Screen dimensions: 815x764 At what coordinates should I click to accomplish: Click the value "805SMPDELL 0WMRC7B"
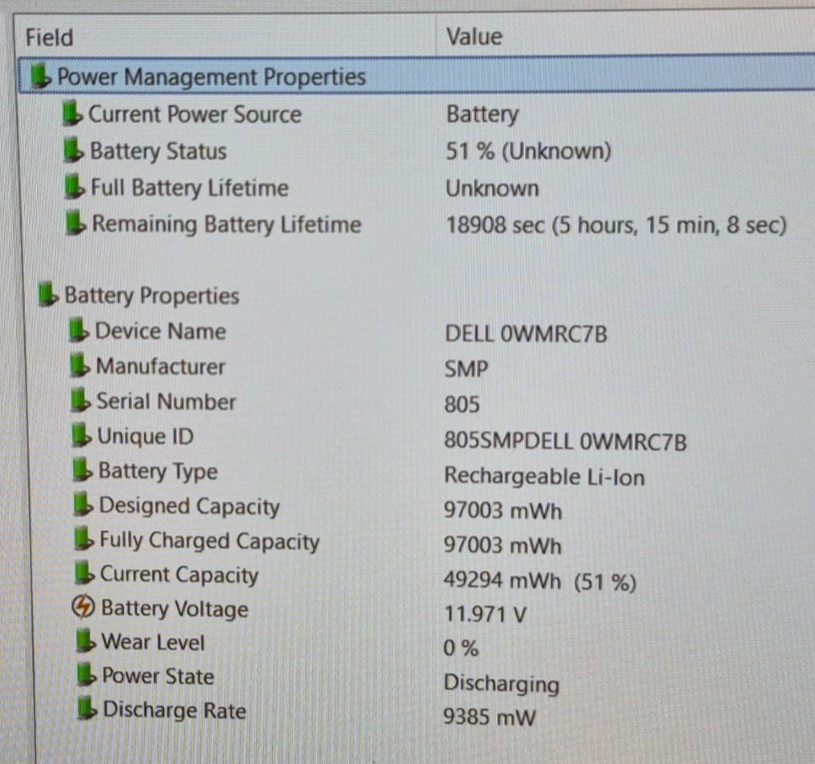point(566,441)
